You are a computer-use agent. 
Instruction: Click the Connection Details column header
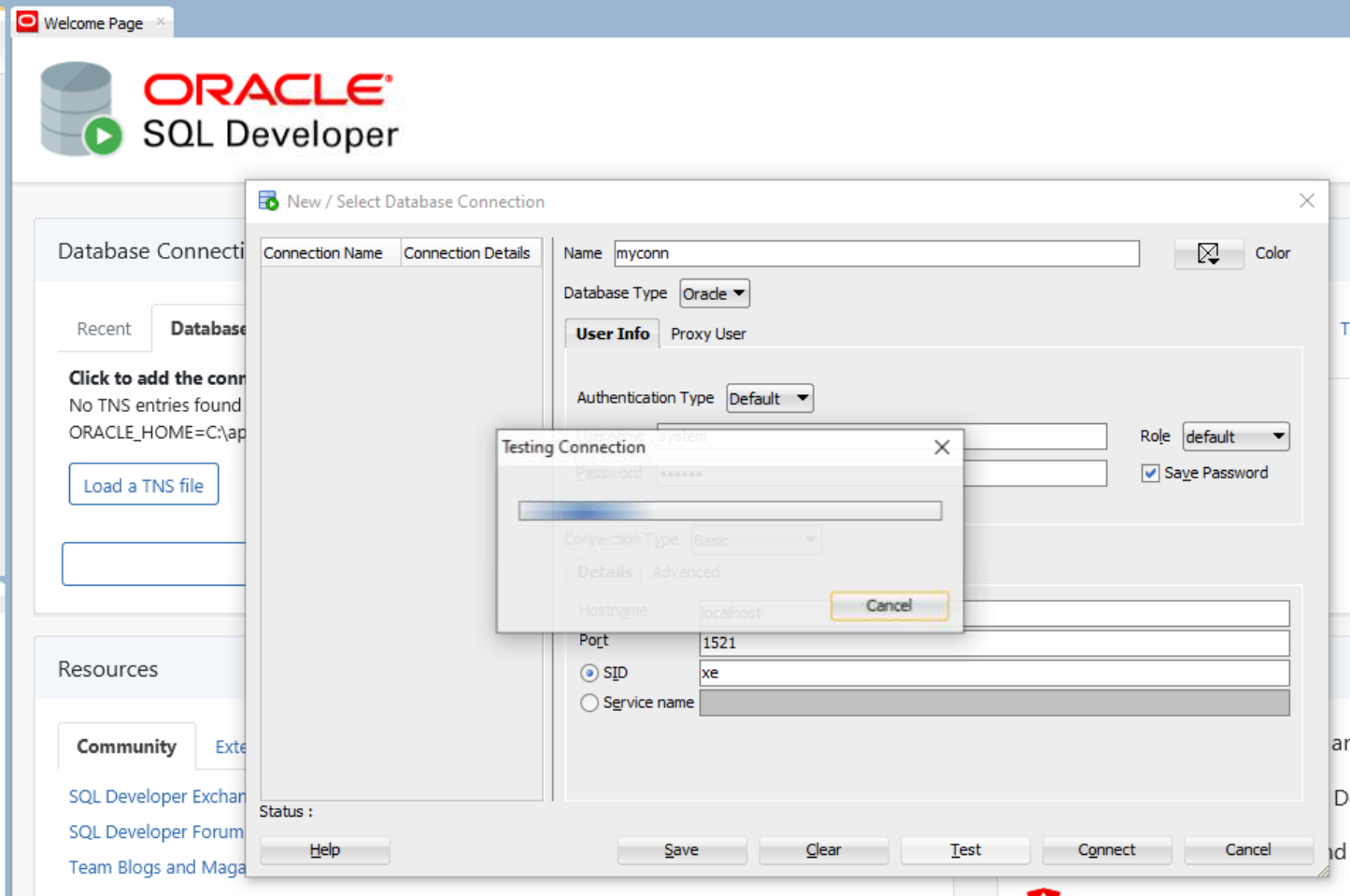[x=471, y=253]
